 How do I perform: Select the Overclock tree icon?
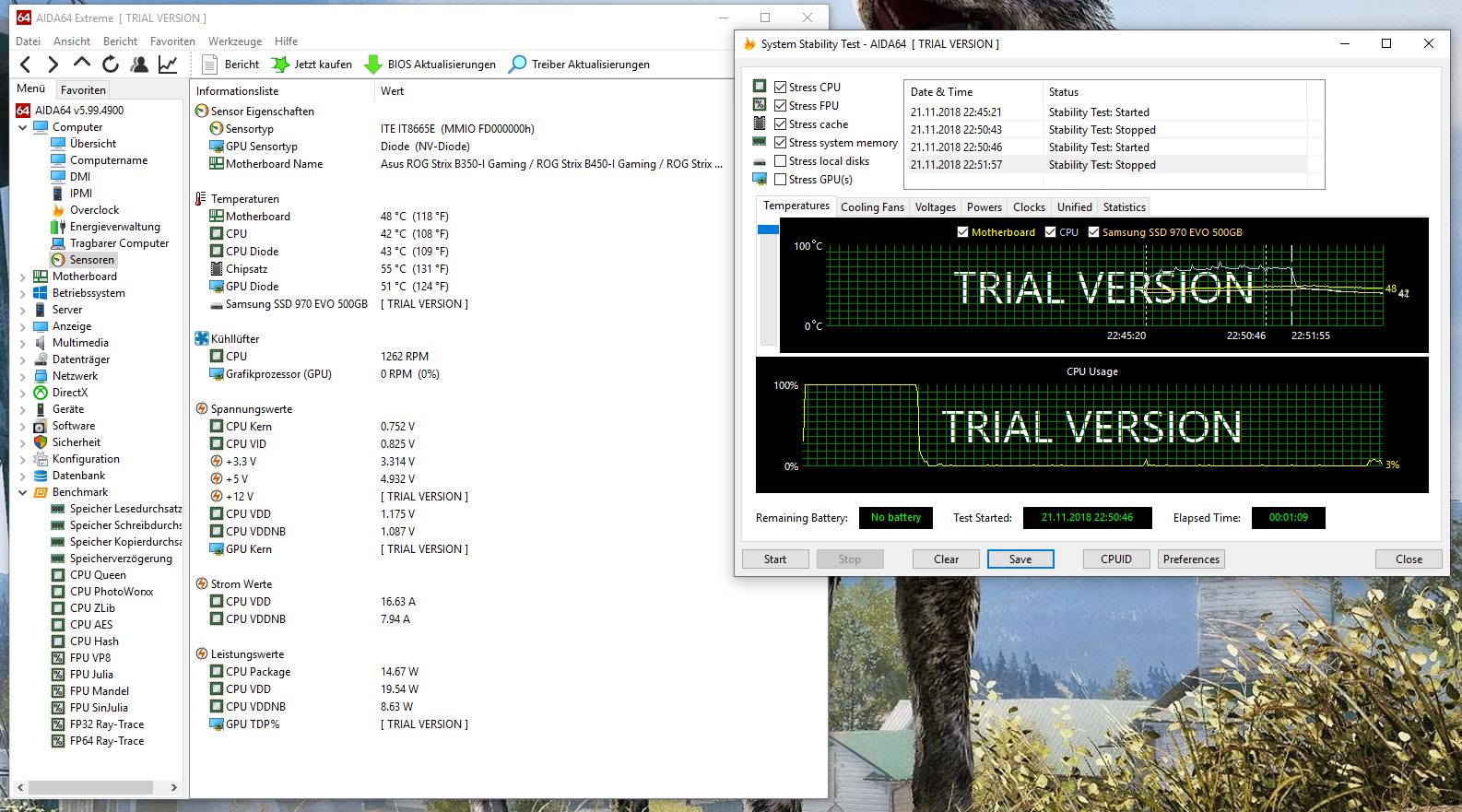[x=58, y=210]
